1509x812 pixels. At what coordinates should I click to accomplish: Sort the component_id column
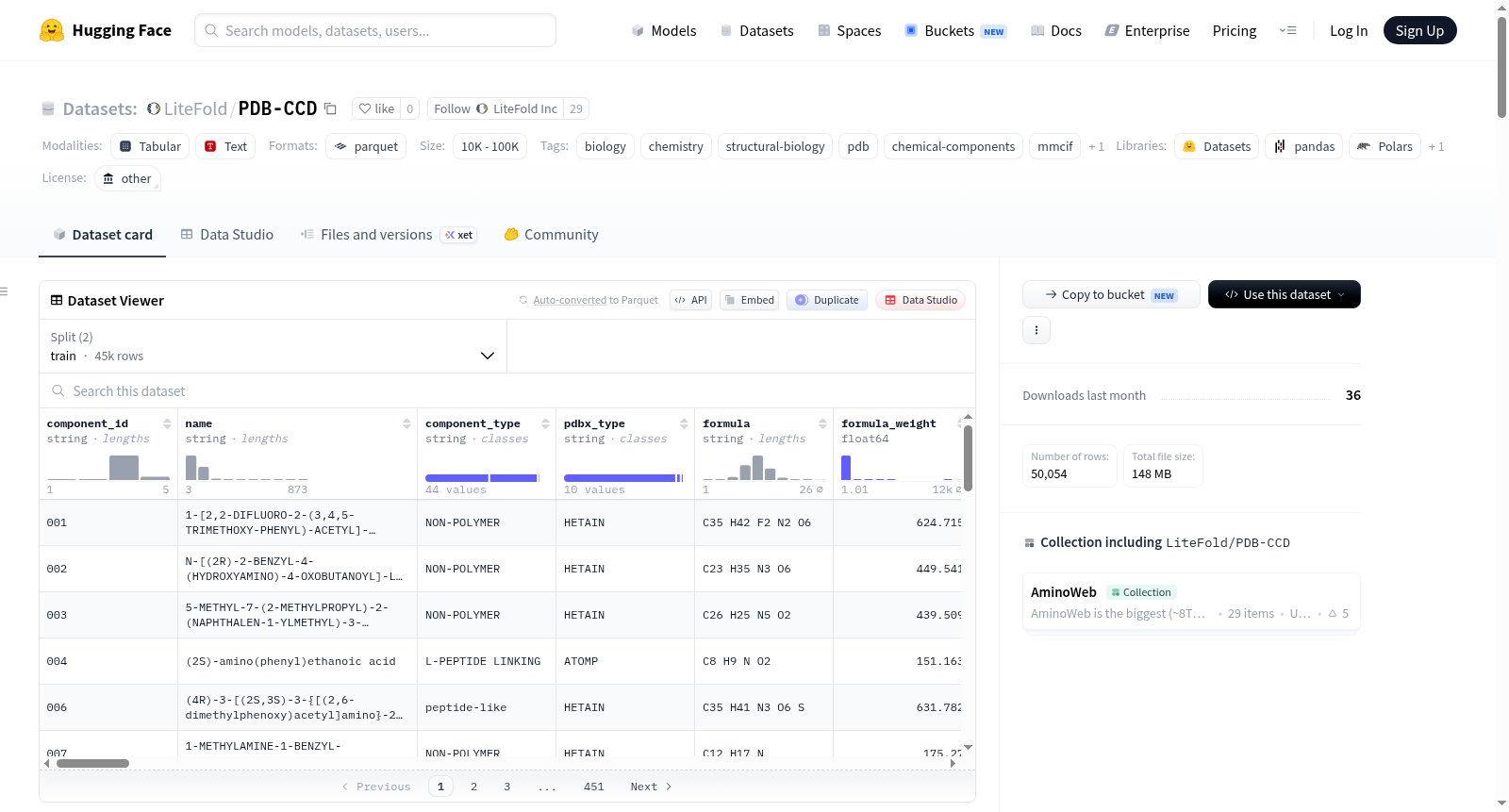coord(167,423)
